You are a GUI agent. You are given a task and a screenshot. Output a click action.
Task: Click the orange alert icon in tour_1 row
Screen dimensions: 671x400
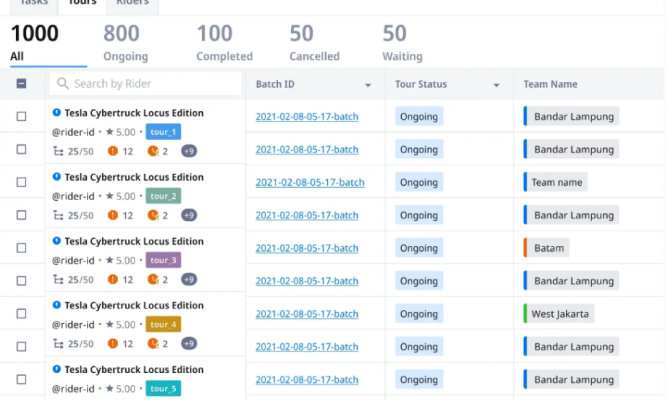click(113, 151)
